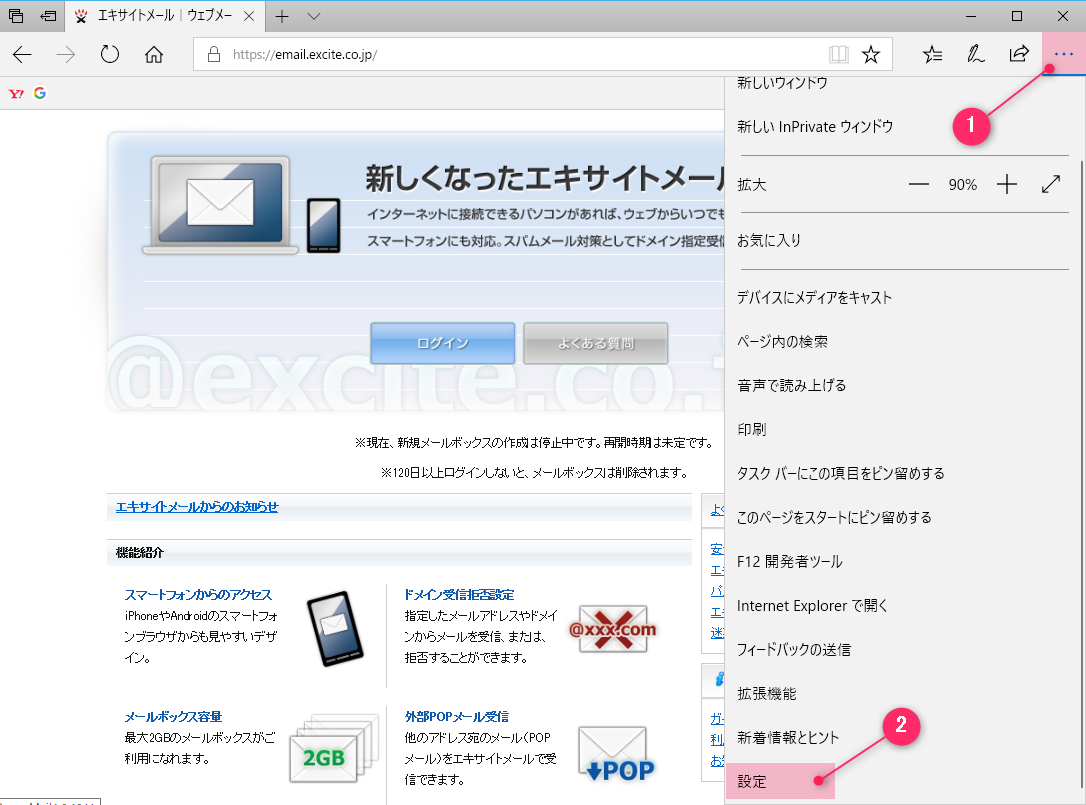Increase zoom with plus button
Image resolution: width=1086 pixels, height=805 pixels.
coord(1006,184)
